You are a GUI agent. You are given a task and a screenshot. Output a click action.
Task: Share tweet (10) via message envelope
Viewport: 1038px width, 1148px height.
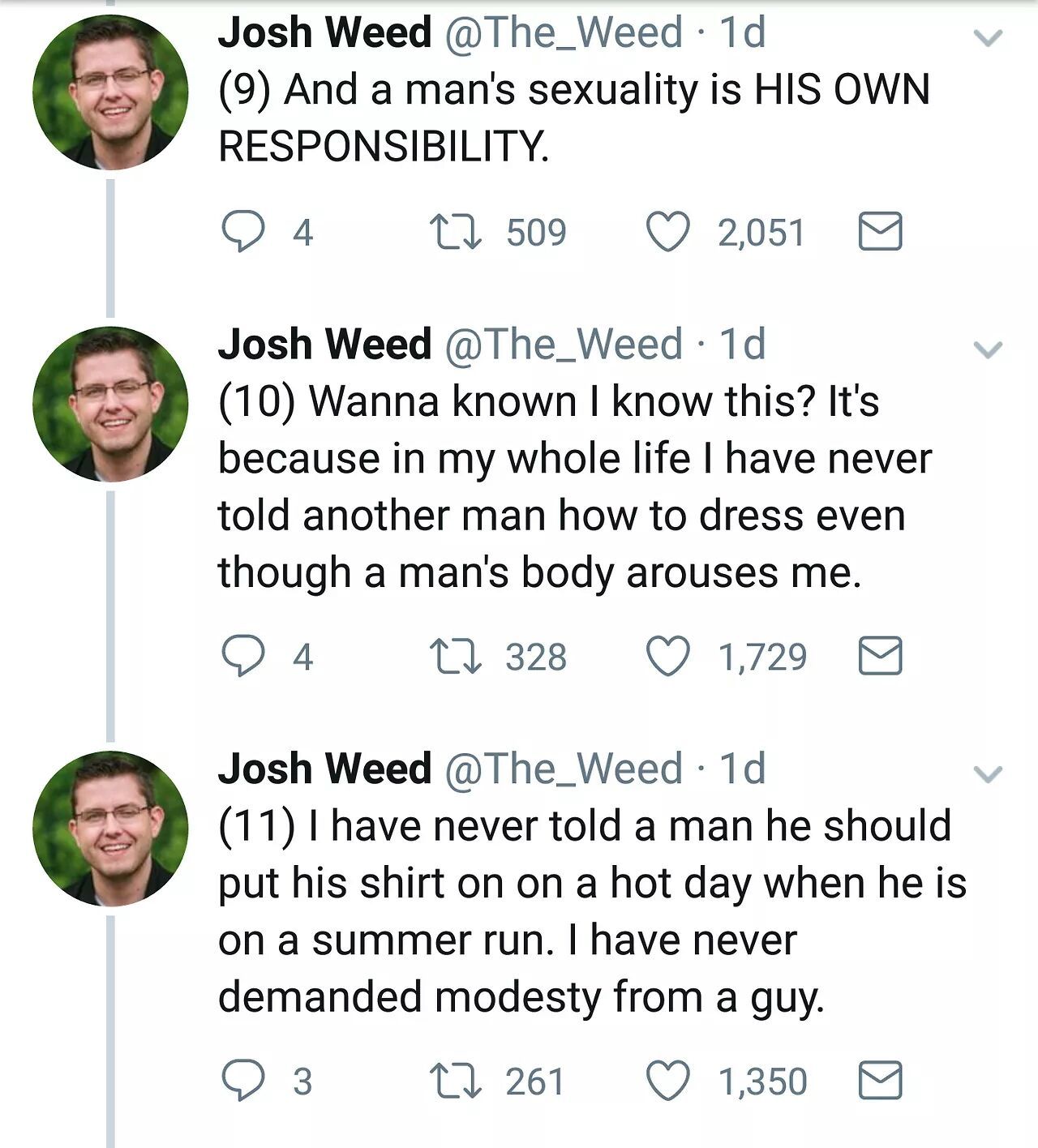pyautogui.click(x=880, y=656)
